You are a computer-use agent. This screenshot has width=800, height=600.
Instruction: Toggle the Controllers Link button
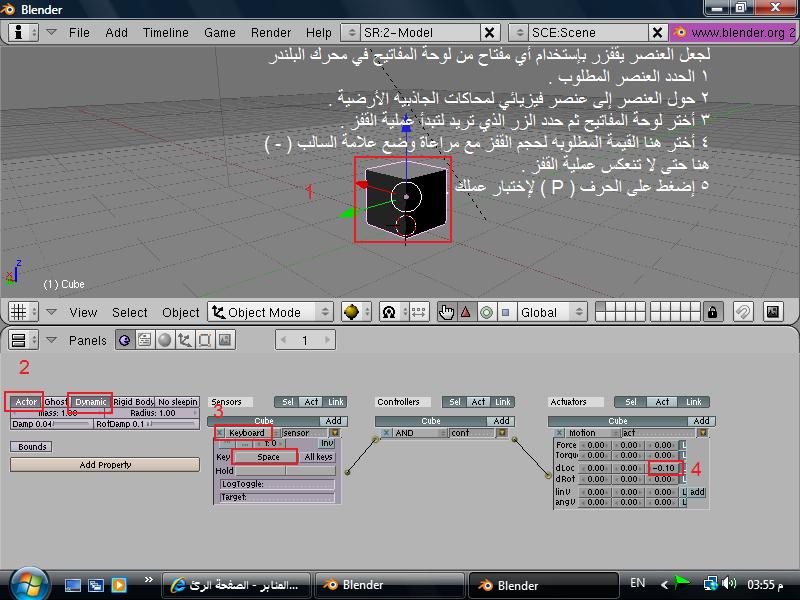[x=503, y=402]
